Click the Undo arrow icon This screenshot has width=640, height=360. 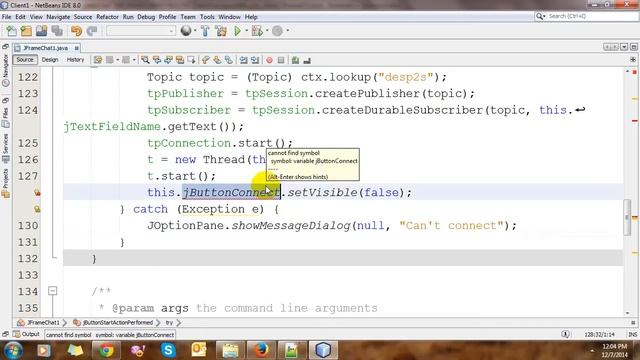[76, 31]
